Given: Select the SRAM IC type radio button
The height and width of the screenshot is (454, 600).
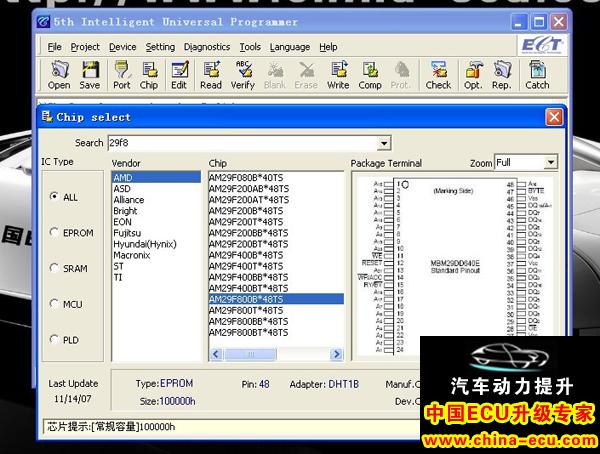Looking at the screenshot, I should [54, 268].
